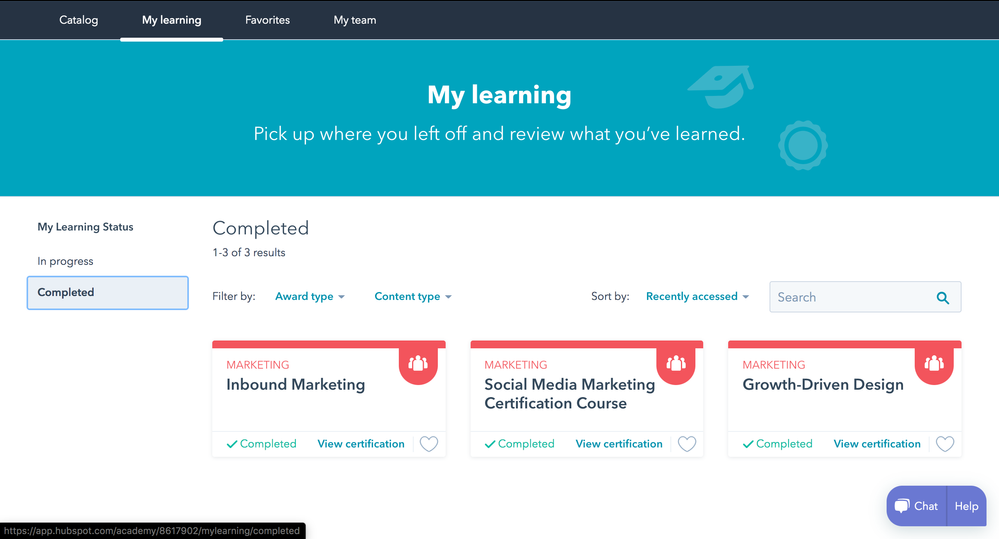Favorite Growth-Driven Design with heart icon
This screenshot has width=999, height=539.
point(945,443)
